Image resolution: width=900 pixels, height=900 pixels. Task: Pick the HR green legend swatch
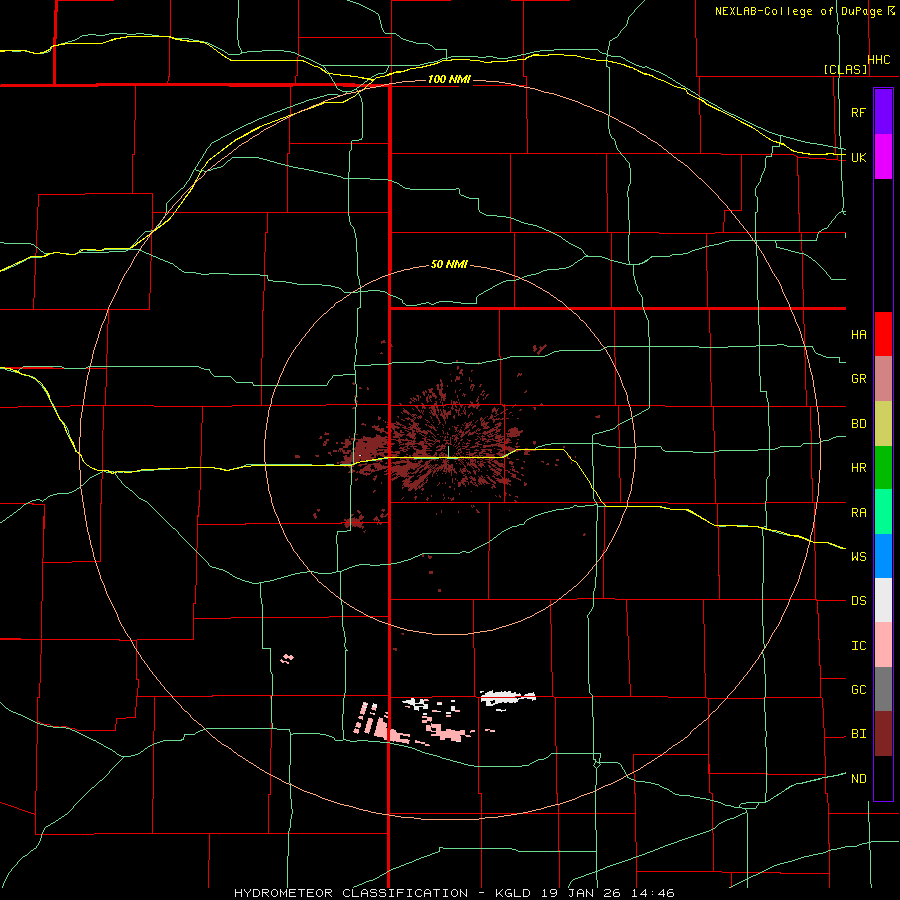pos(883,468)
